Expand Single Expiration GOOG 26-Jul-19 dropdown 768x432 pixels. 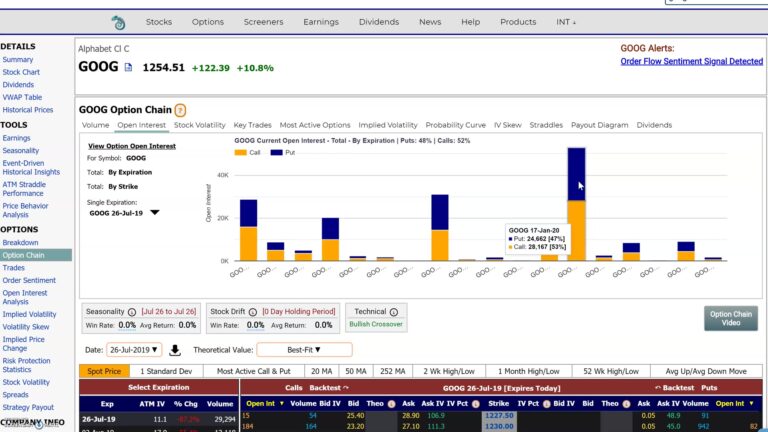point(155,213)
